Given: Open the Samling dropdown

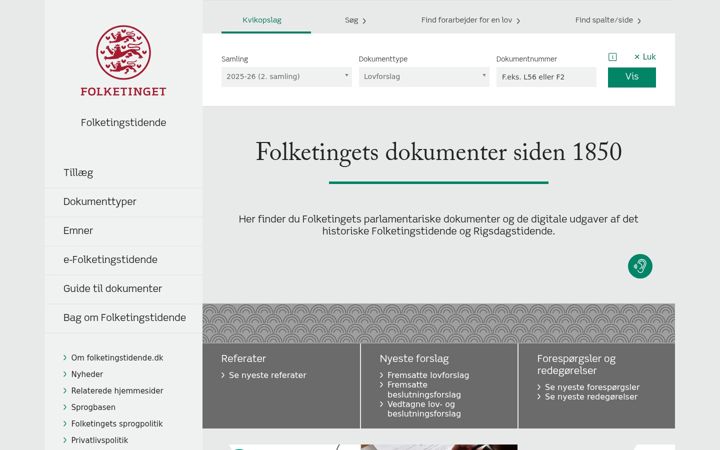Looking at the screenshot, I should coord(287,77).
